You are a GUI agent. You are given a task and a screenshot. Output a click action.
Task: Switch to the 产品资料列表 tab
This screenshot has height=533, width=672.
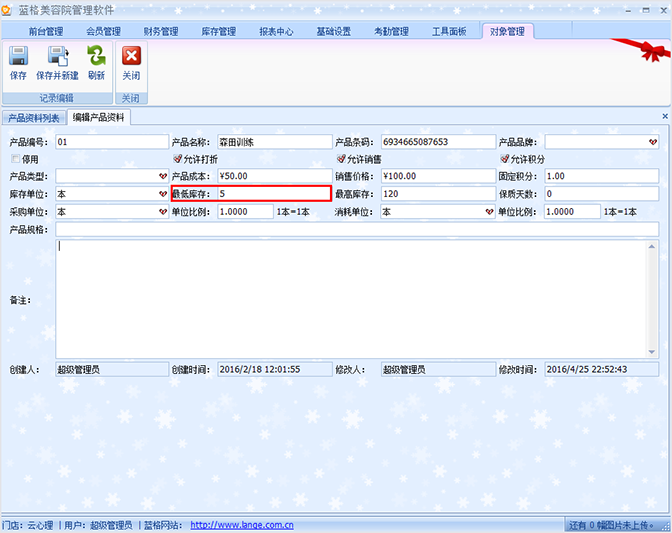(x=34, y=118)
